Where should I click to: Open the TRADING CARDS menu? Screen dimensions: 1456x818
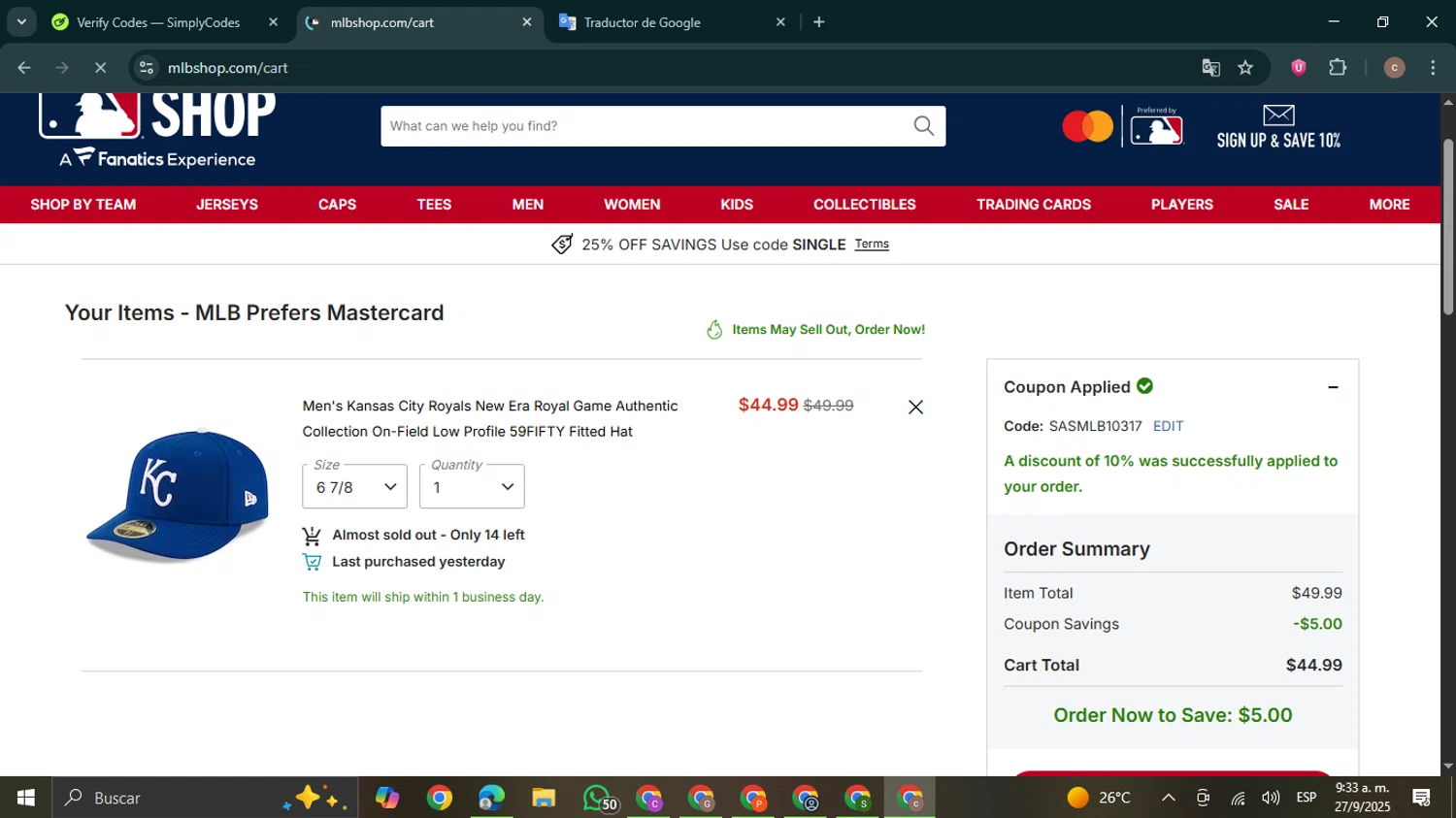point(1034,205)
